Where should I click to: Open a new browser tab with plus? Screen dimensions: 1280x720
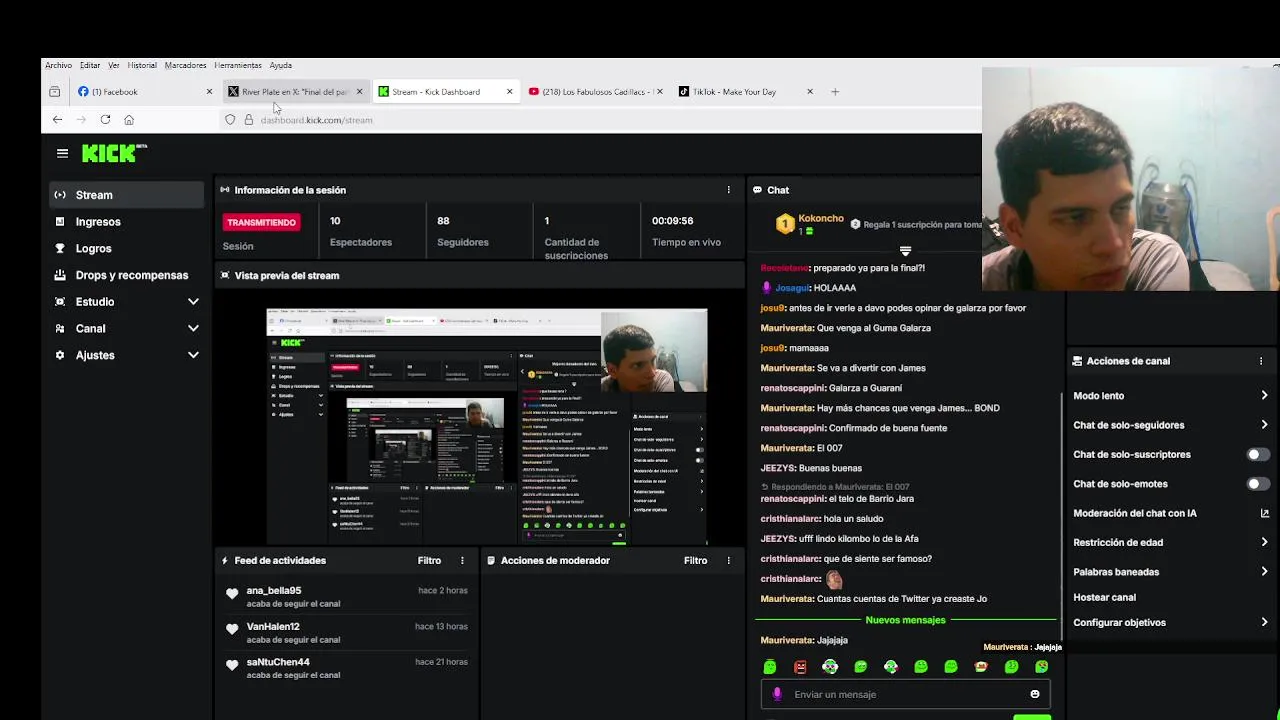(835, 91)
